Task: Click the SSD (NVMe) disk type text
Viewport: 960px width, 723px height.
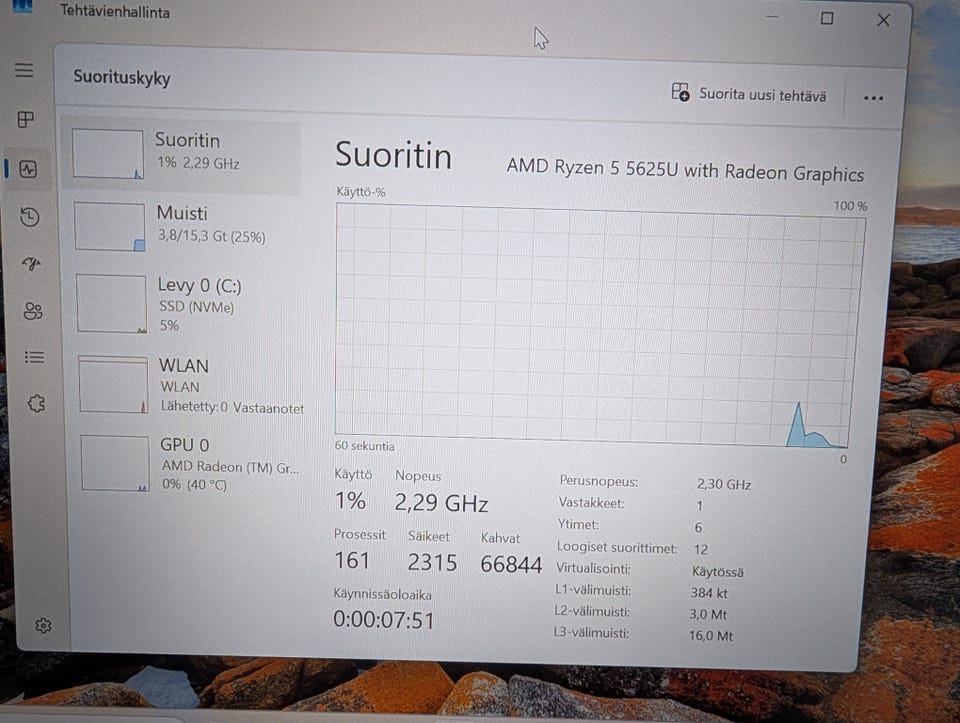Action: pyautogui.click(x=197, y=307)
